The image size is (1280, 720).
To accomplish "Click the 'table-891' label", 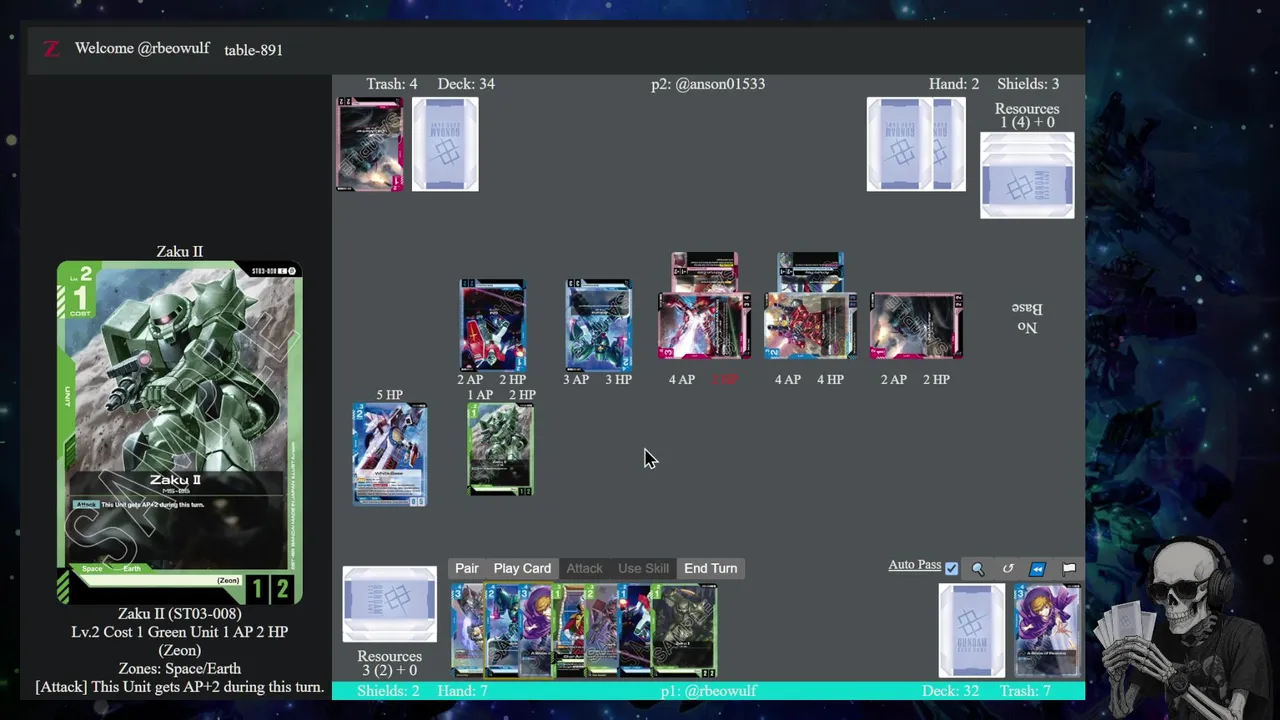I will [x=253, y=49].
